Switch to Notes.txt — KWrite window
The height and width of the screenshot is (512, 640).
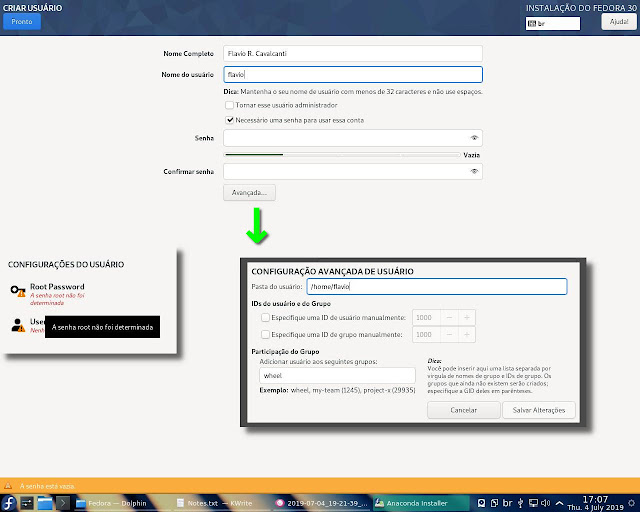click(220, 503)
